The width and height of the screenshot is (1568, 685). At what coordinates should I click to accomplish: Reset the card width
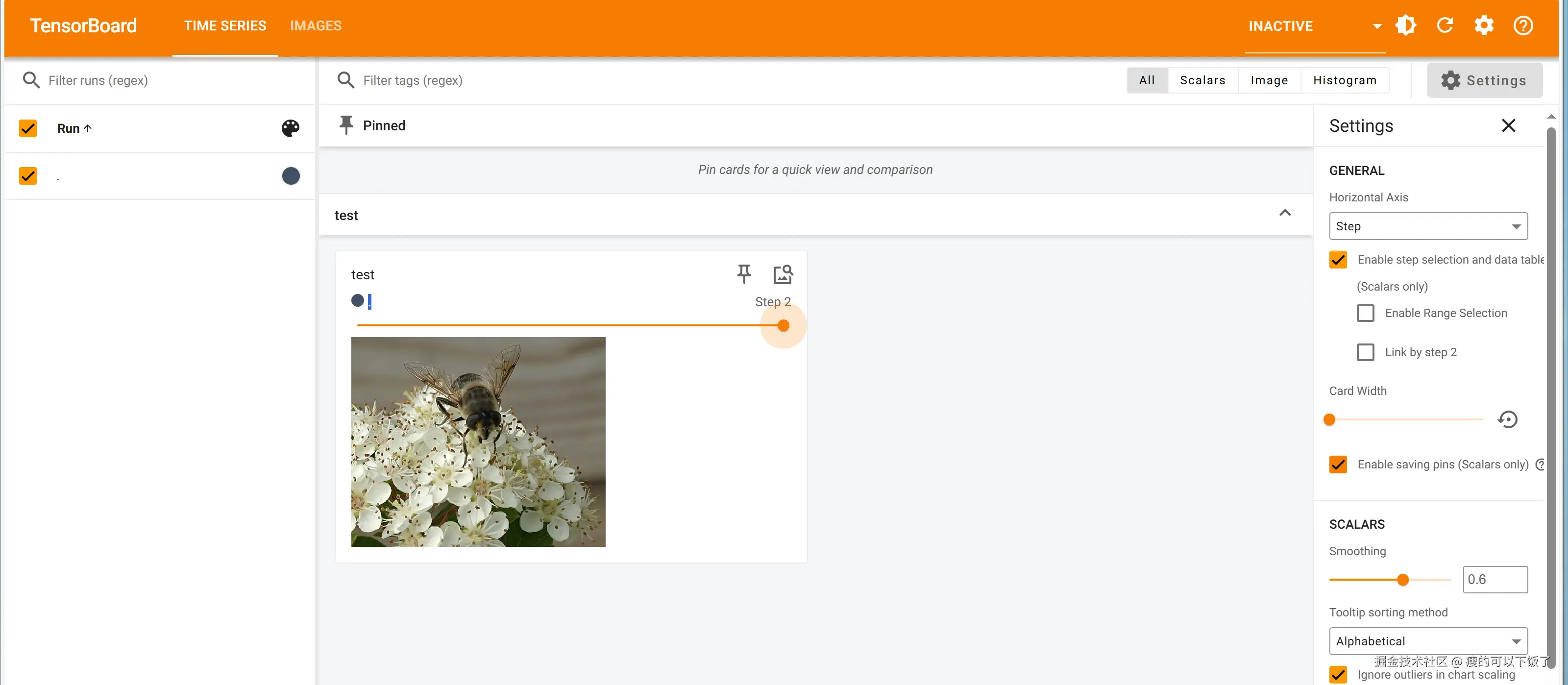pyautogui.click(x=1507, y=419)
